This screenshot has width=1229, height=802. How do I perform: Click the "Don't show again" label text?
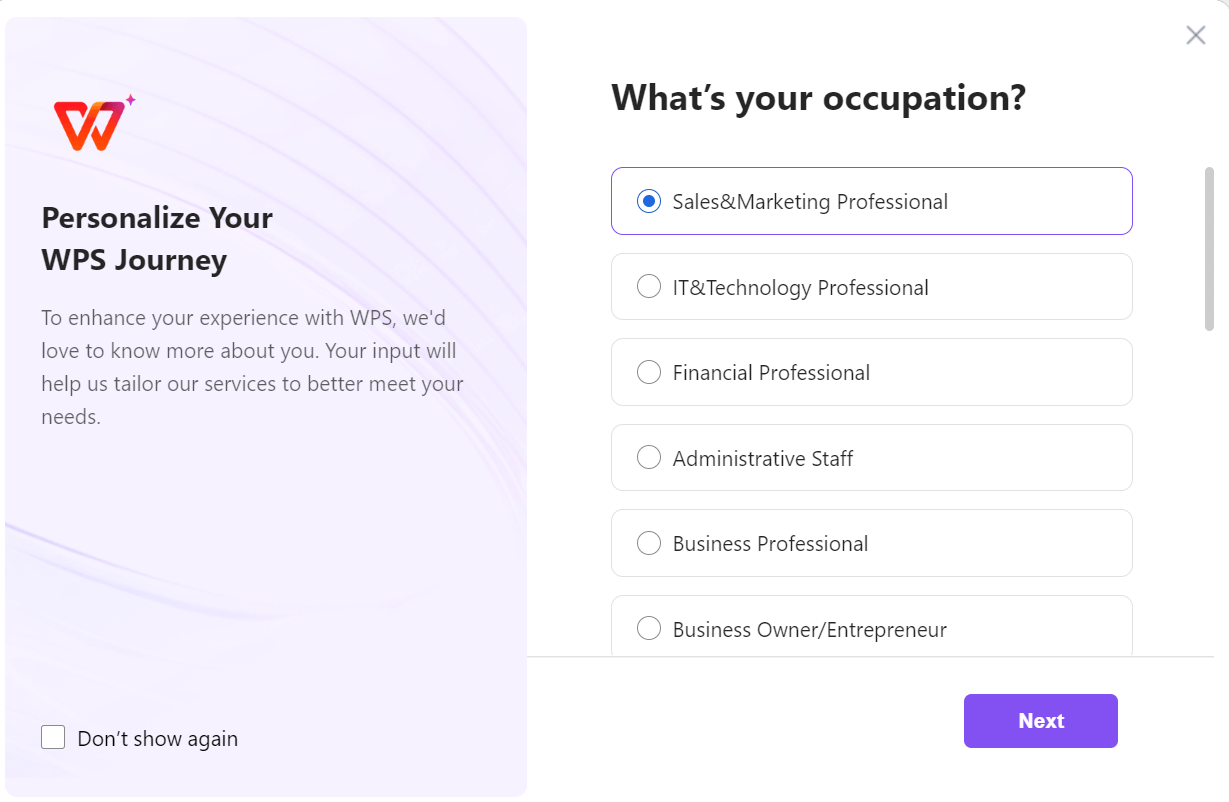(158, 739)
